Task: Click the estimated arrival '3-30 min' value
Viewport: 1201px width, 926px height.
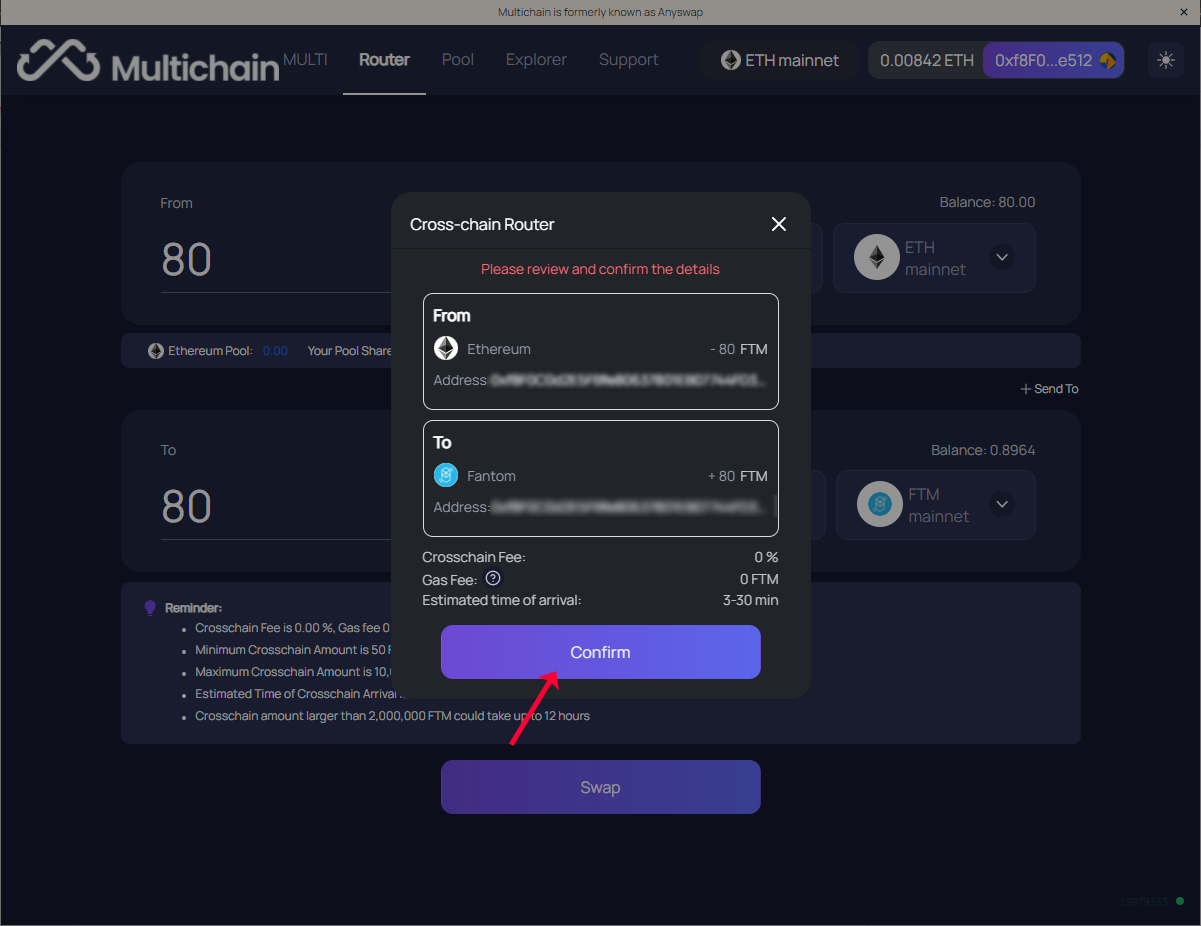Action: pyautogui.click(x=750, y=600)
